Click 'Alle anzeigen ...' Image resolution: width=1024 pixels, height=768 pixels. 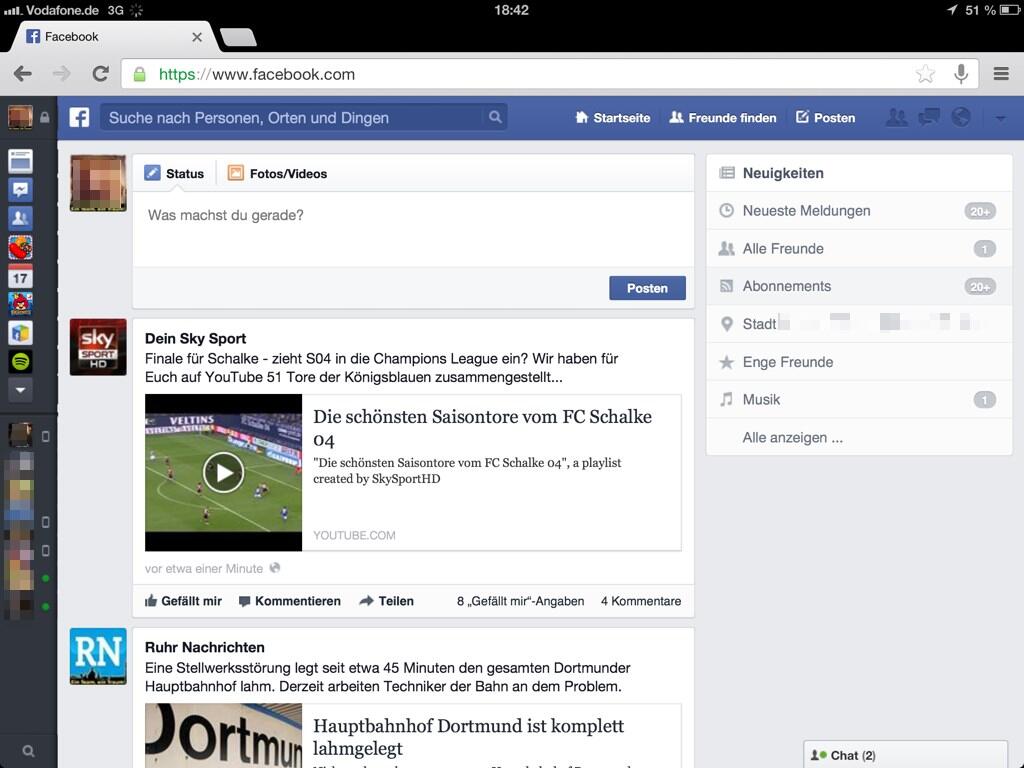tap(792, 438)
